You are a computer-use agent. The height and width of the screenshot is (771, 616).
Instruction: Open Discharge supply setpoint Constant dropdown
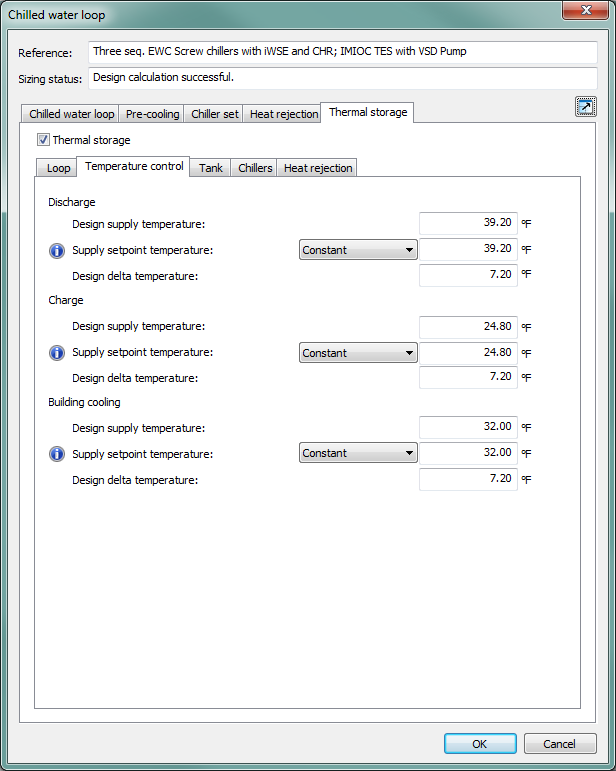358,250
